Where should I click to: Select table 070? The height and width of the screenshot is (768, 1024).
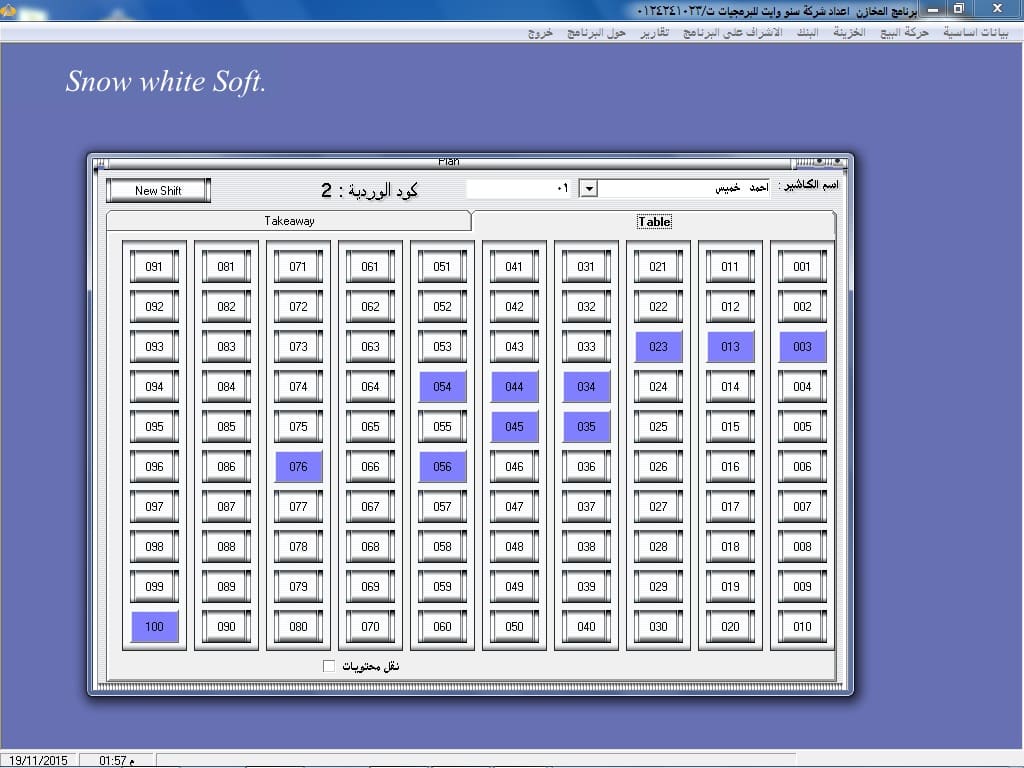[370, 627]
